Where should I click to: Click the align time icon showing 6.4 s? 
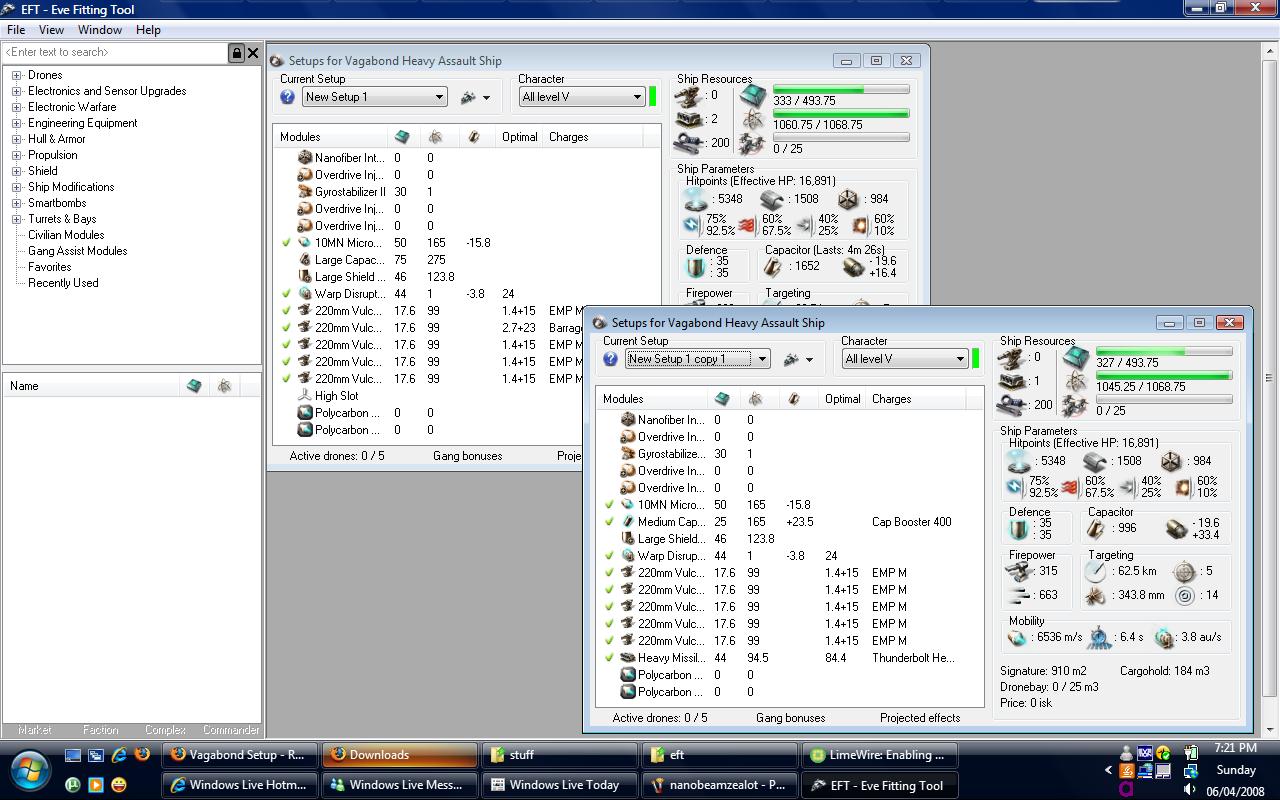click(x=1100, y=637)
